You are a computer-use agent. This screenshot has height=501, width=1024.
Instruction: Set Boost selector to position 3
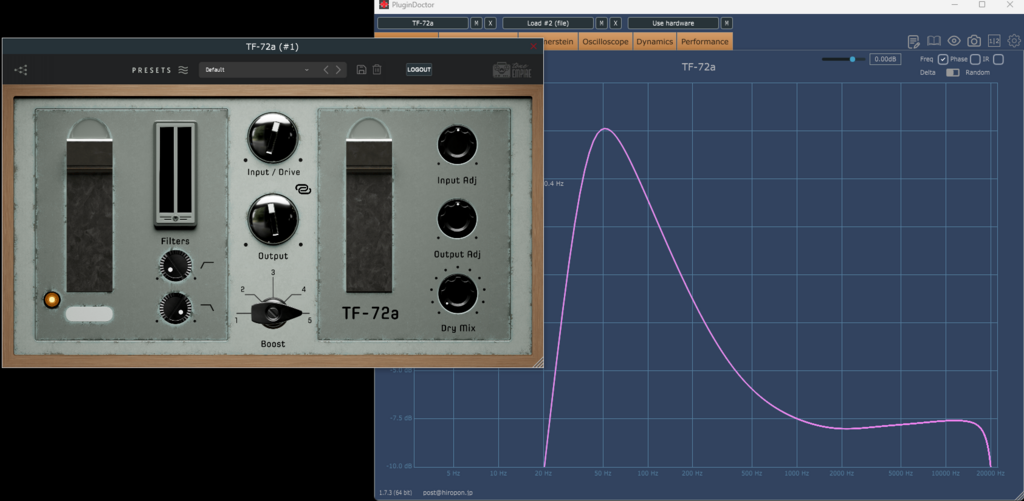click(273, 272)
